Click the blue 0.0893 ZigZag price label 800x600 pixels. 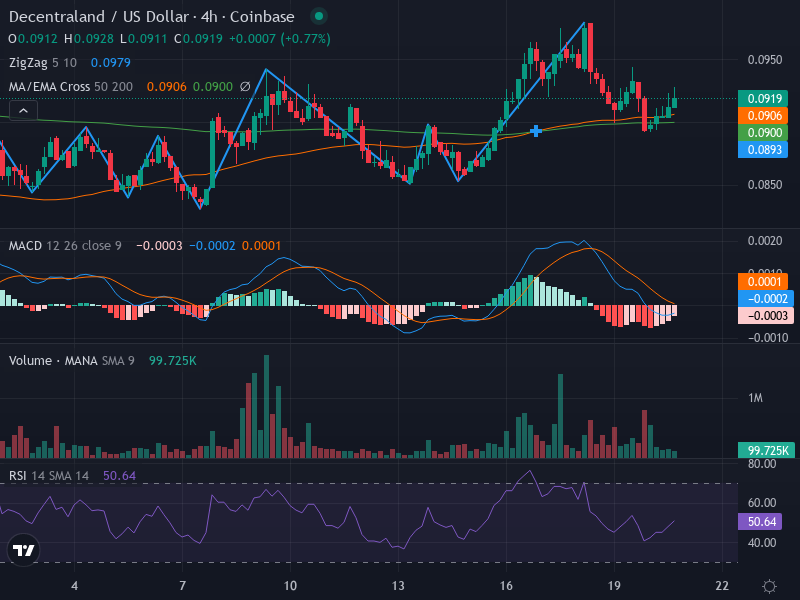point(763,149)
